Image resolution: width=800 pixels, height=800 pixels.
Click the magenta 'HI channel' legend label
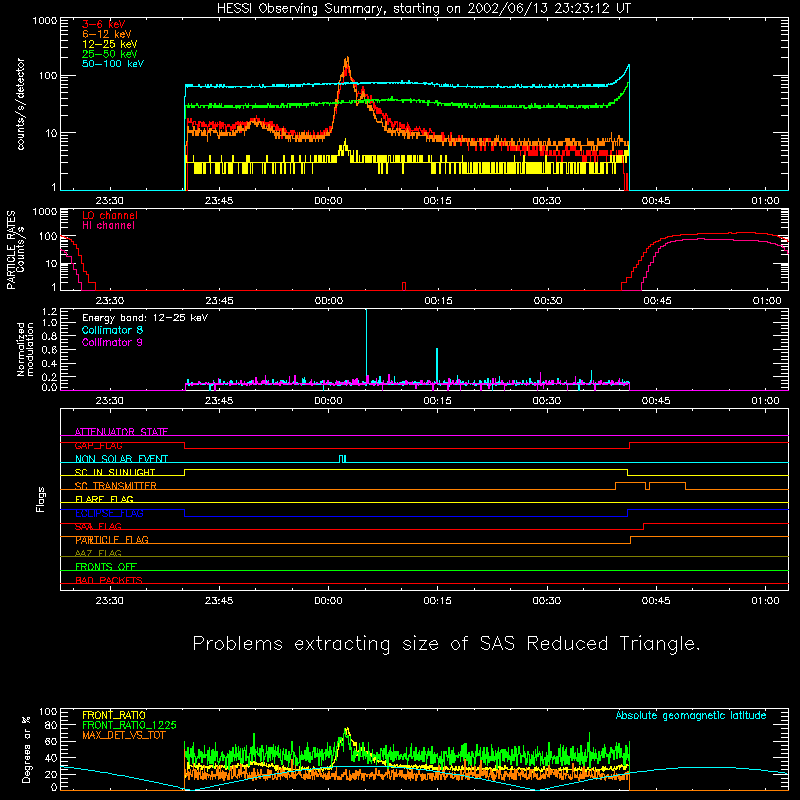(x=109, y=226)
